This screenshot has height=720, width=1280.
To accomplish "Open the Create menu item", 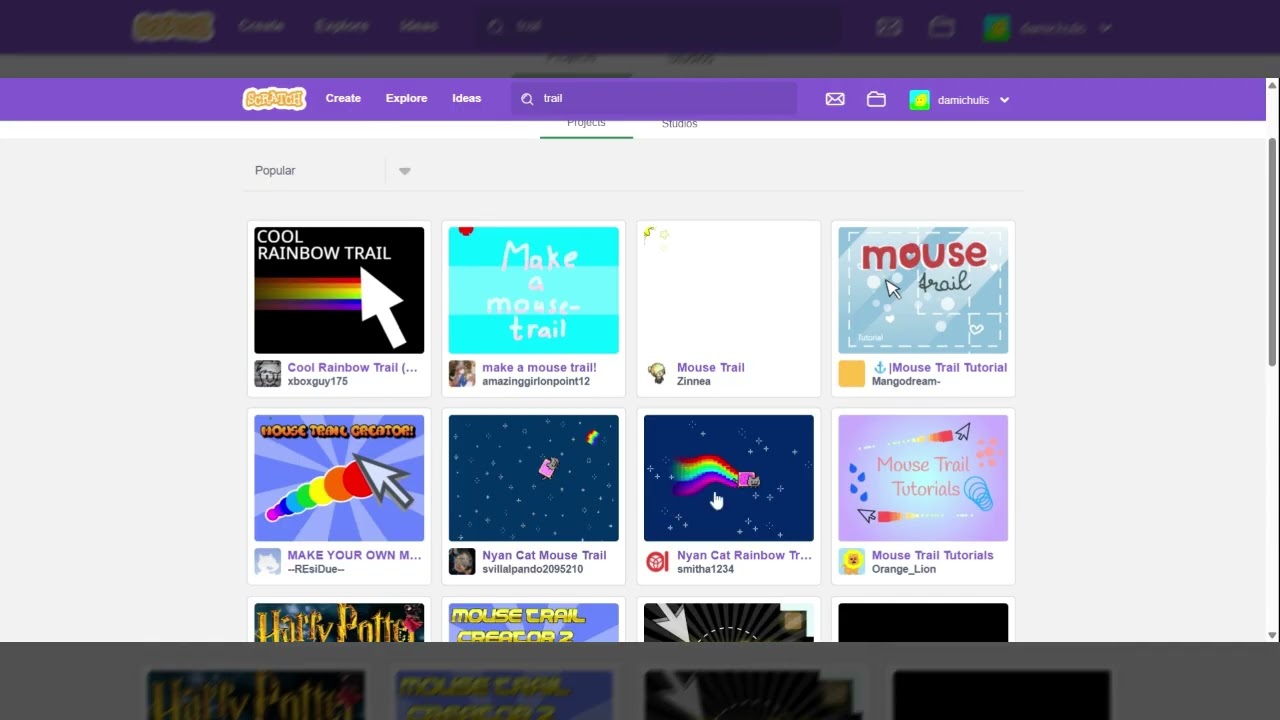I will pos(343,98).
